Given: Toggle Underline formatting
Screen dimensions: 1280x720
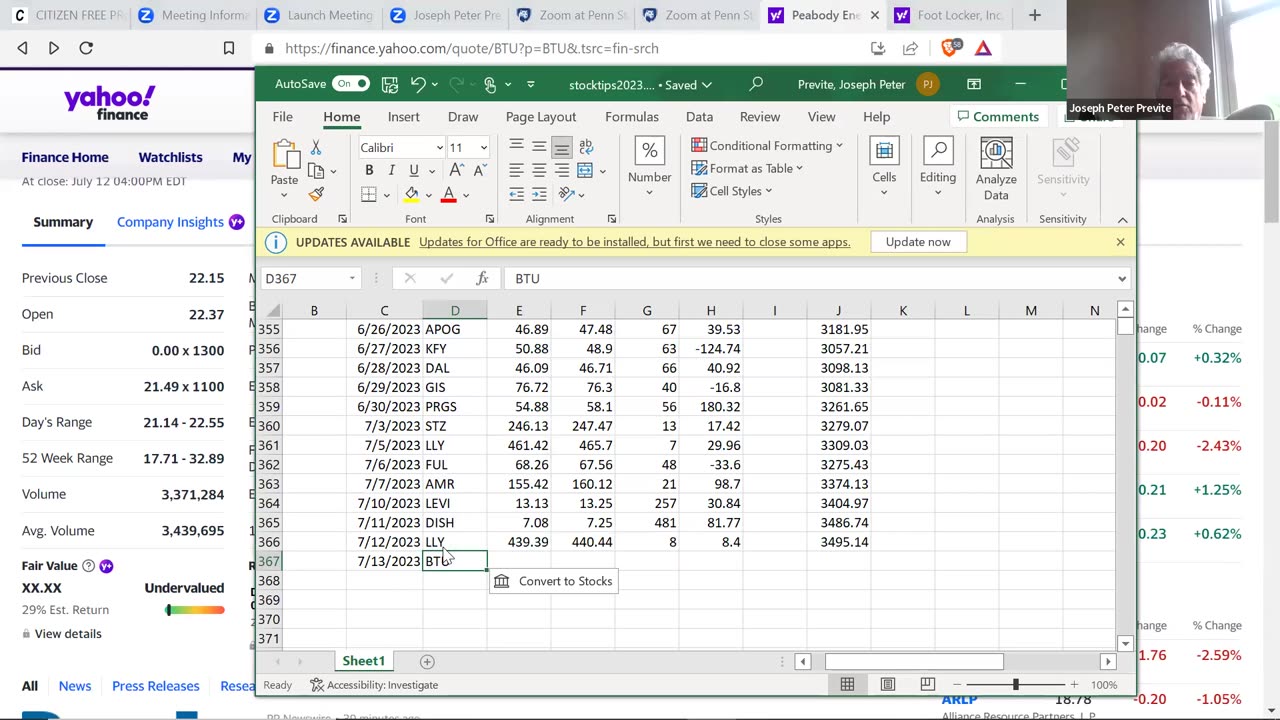Looking at the screenshot, I should pos(413,171).
